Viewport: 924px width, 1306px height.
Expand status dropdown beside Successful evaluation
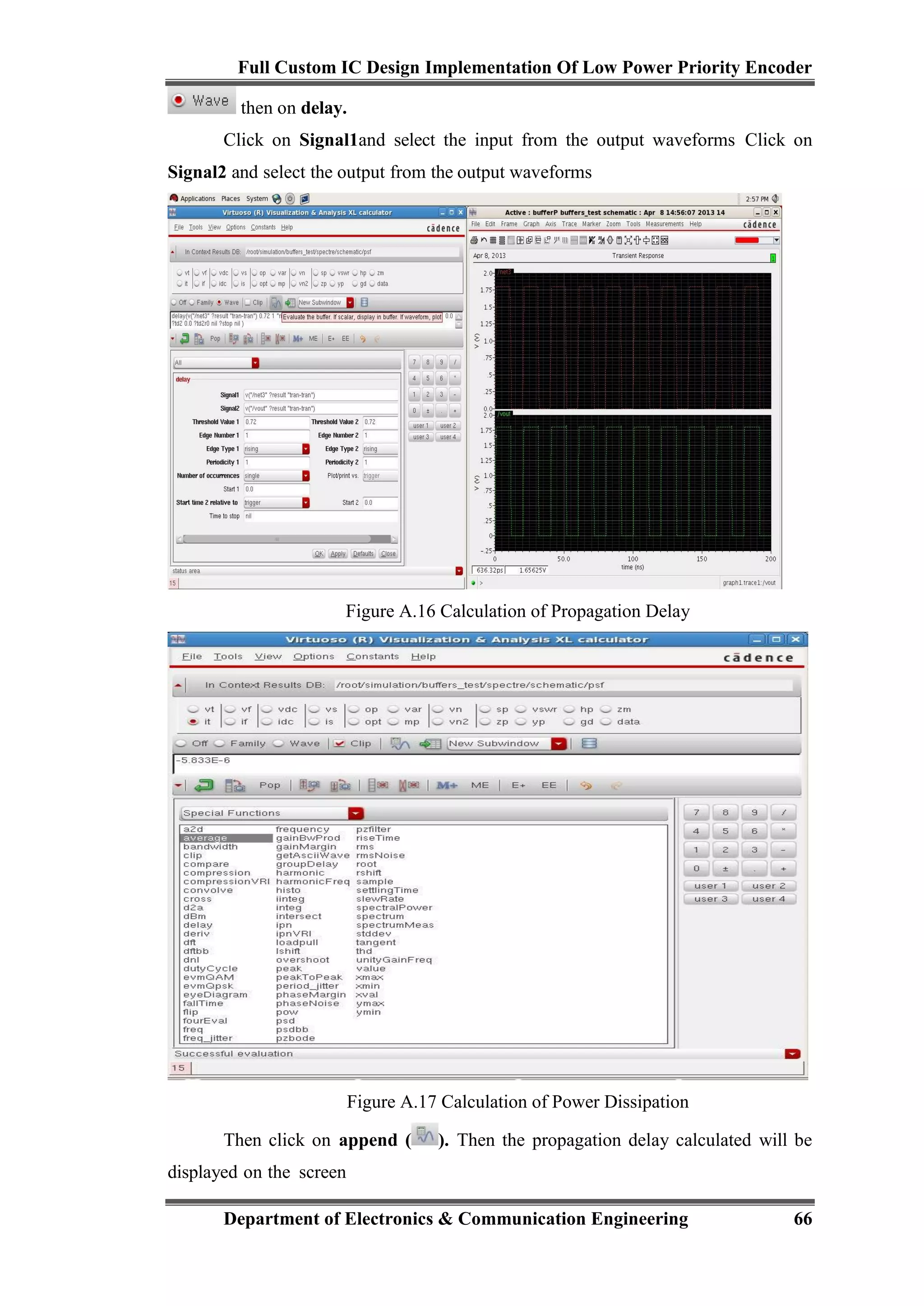coord(793,1054)
